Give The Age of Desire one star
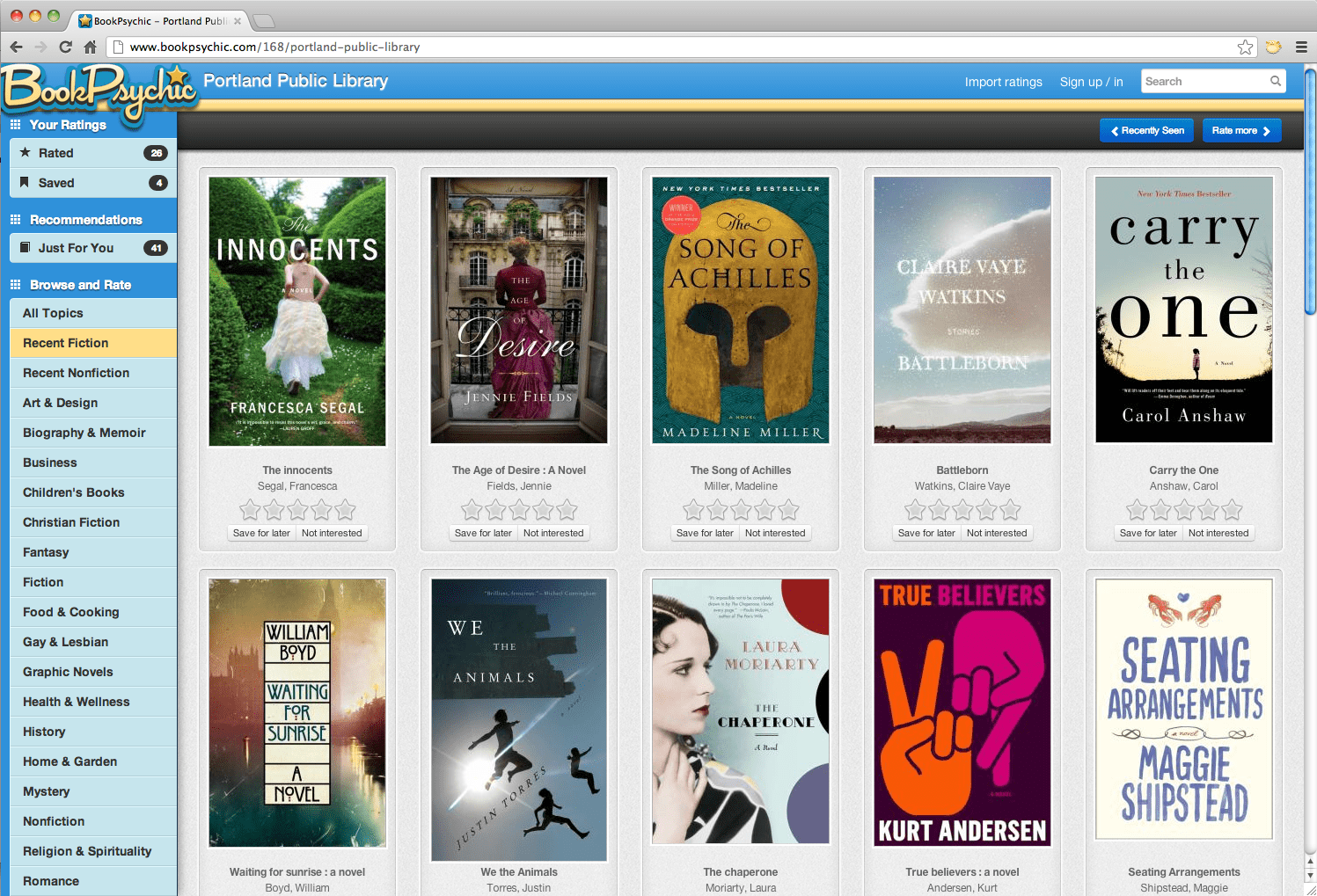Viewport: 1317px width, 896px height. click(x=472, y=509)
